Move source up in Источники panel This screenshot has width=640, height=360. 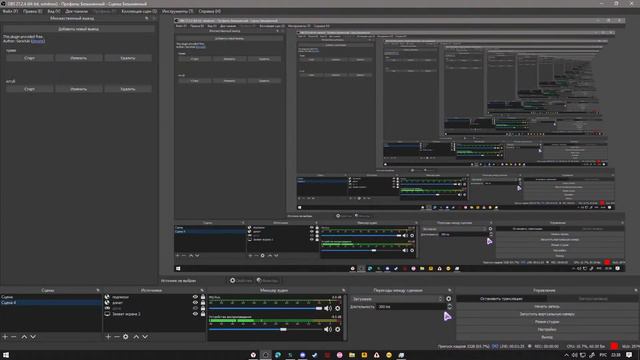[136, 337]
